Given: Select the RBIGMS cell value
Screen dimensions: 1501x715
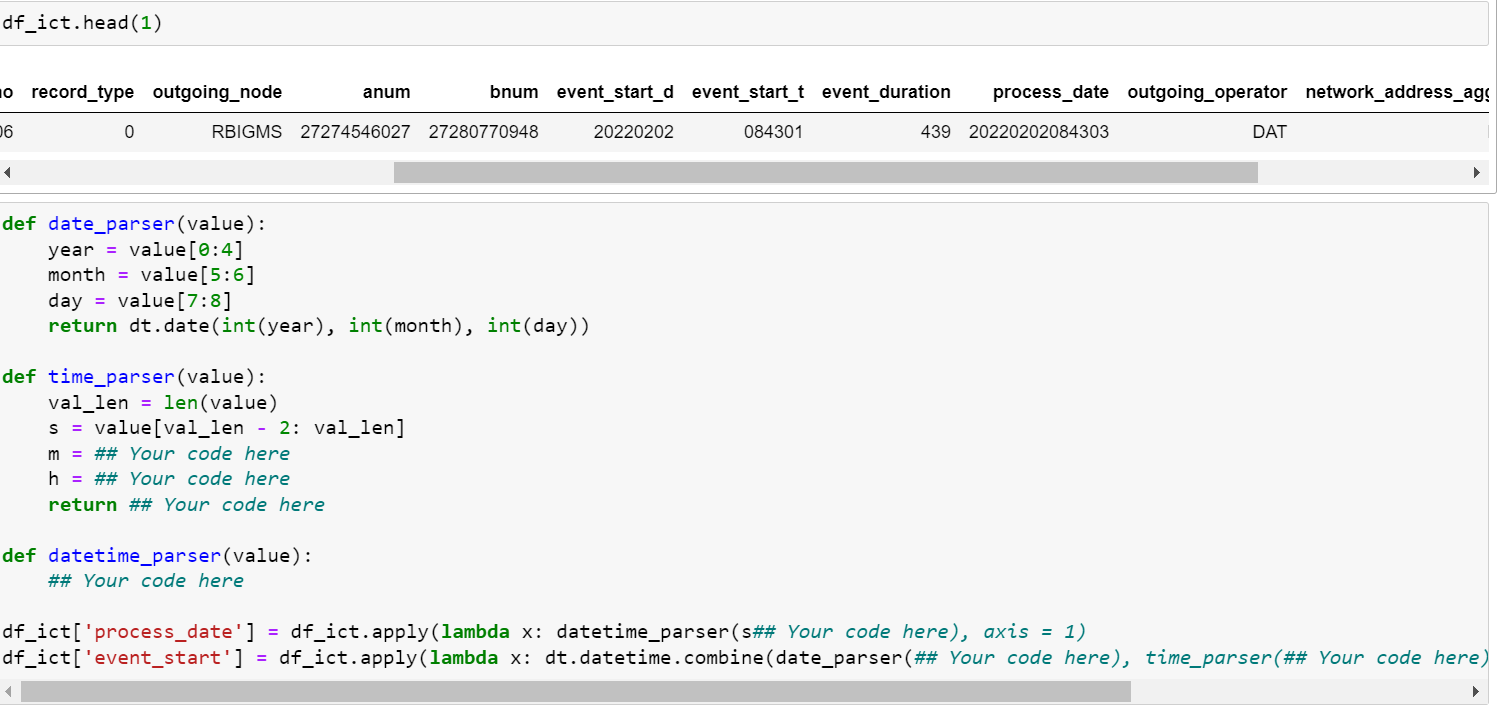Looking at the screenshot, I should tap(246, 131).
